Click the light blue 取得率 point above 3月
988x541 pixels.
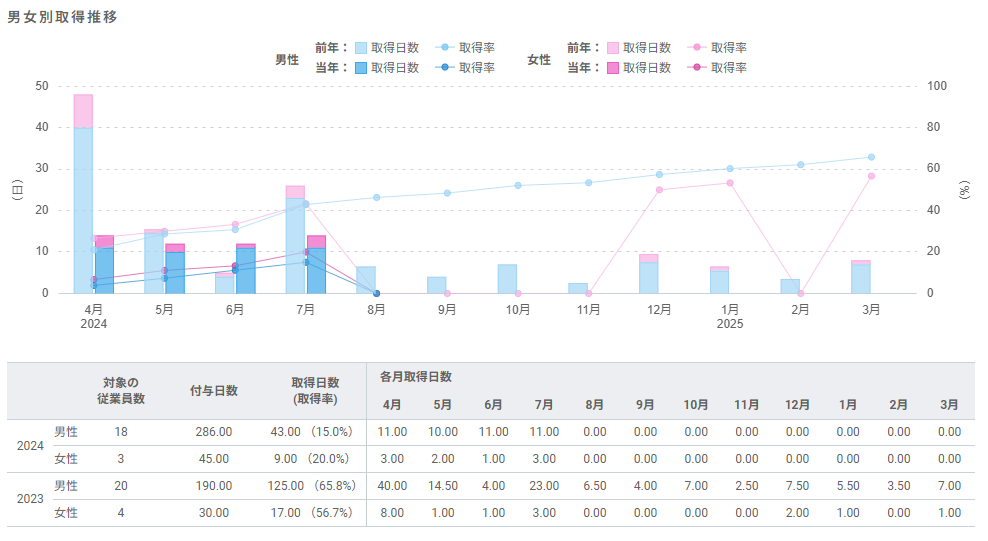[871, 157]
